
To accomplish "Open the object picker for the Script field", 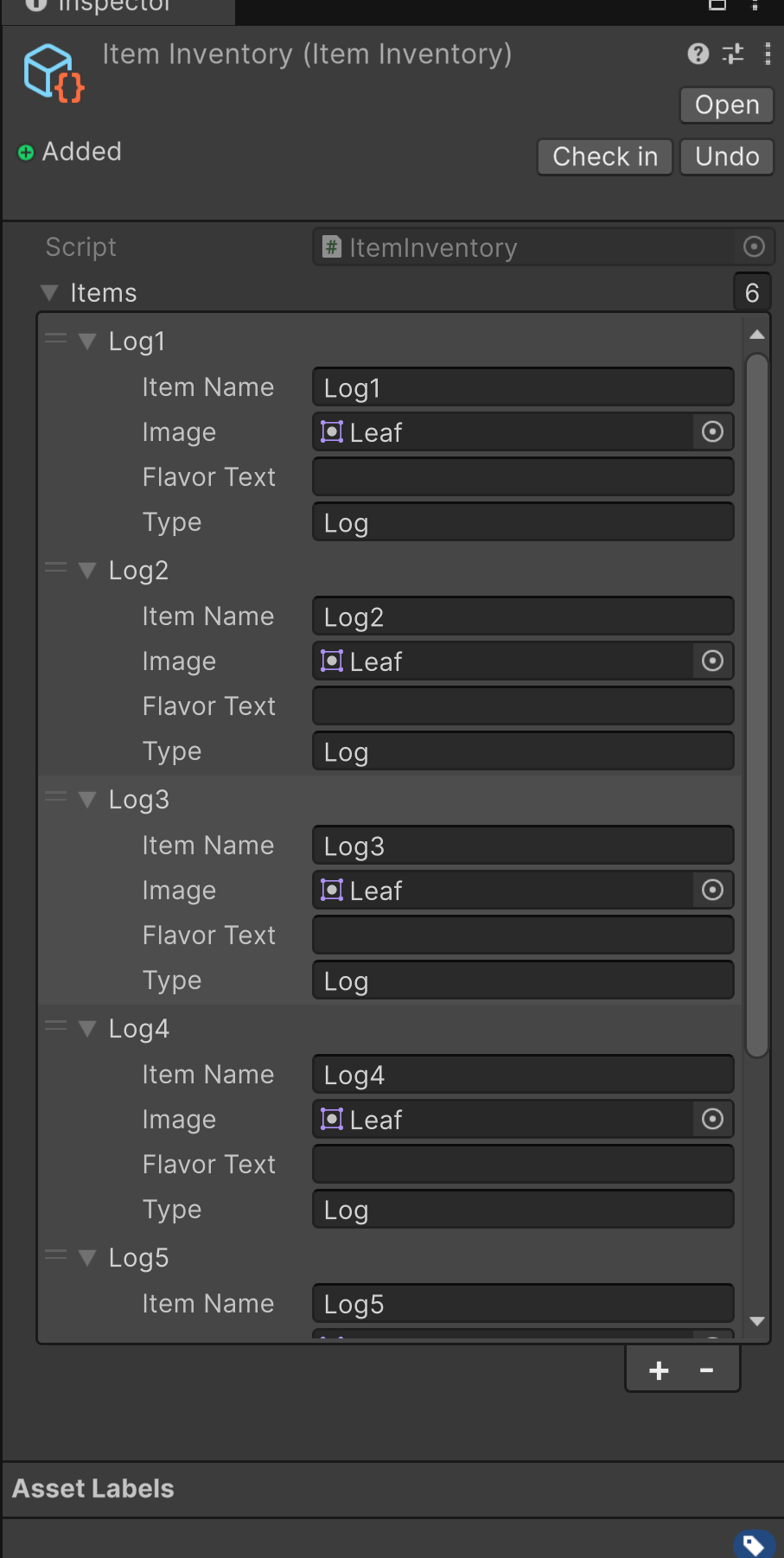I will 753,247.
